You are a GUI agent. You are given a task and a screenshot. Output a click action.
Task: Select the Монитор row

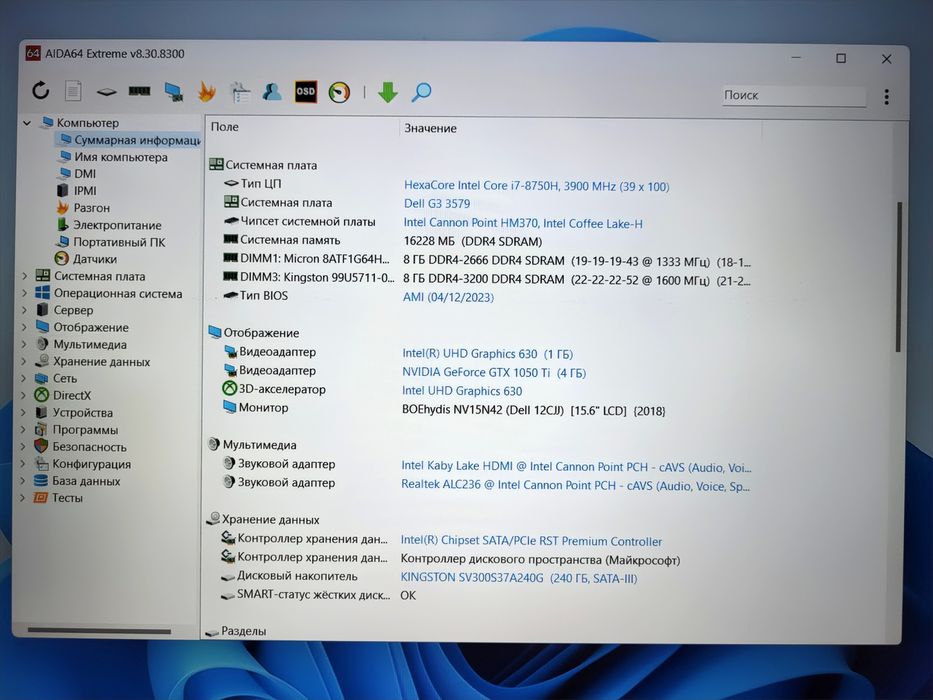click(443, 410)
